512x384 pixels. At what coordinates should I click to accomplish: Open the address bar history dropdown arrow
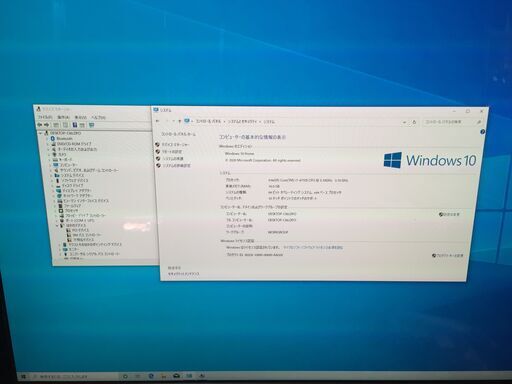point(404,122)
